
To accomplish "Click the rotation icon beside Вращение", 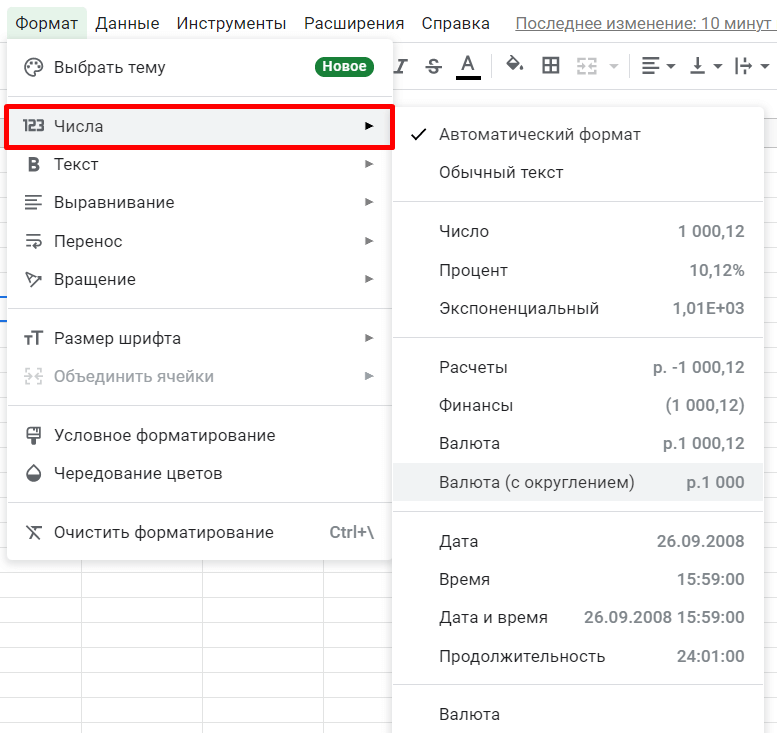I will [x=34, y=280].
